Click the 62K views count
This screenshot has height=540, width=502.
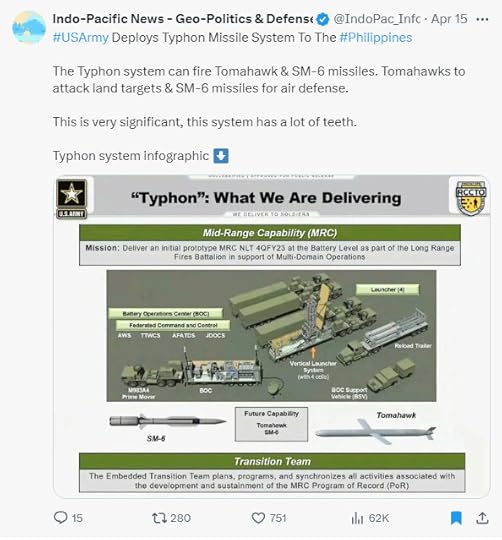(x=379, y=518)
